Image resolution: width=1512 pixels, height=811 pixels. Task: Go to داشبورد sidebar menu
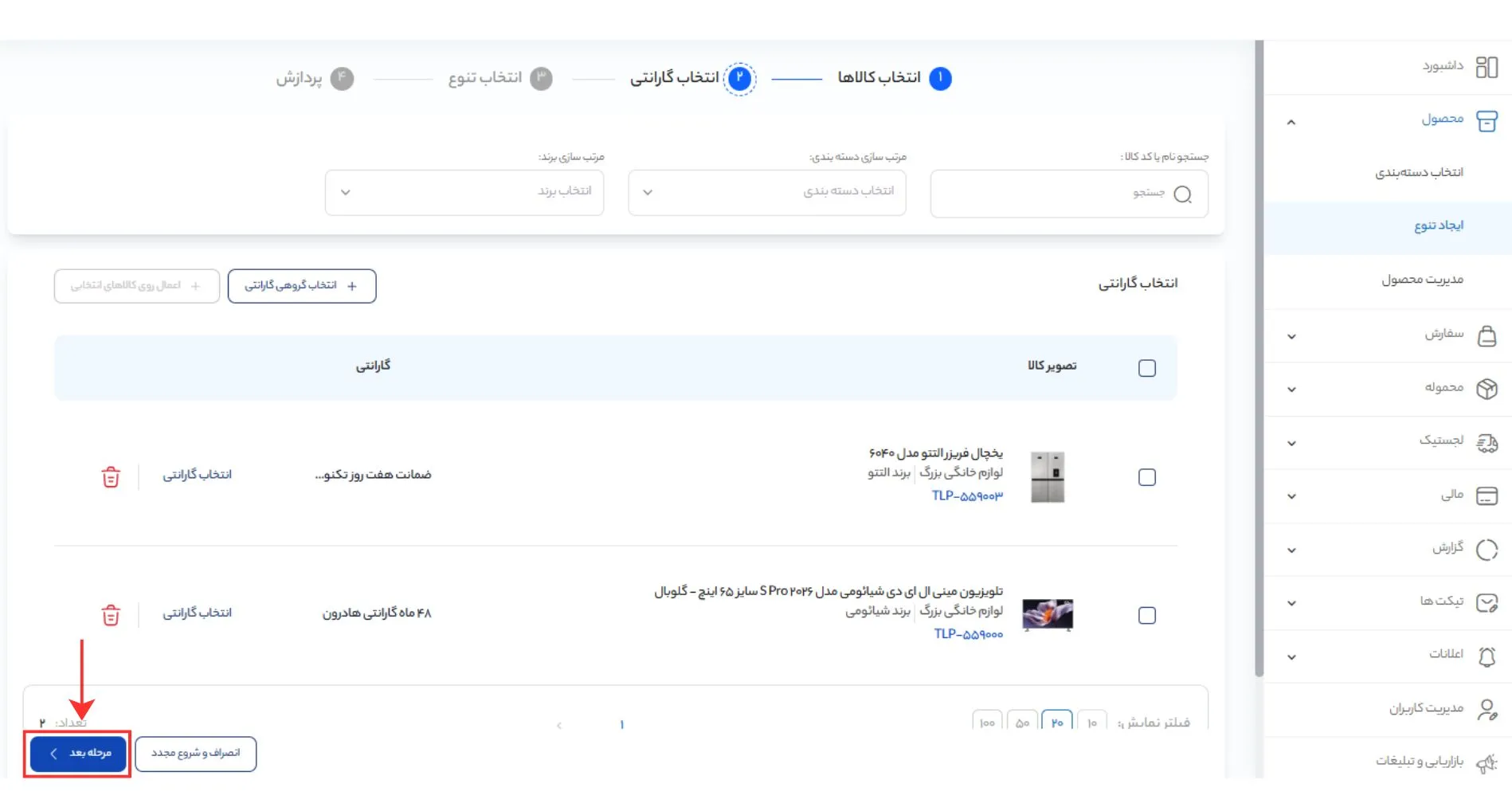(1388, 66)
